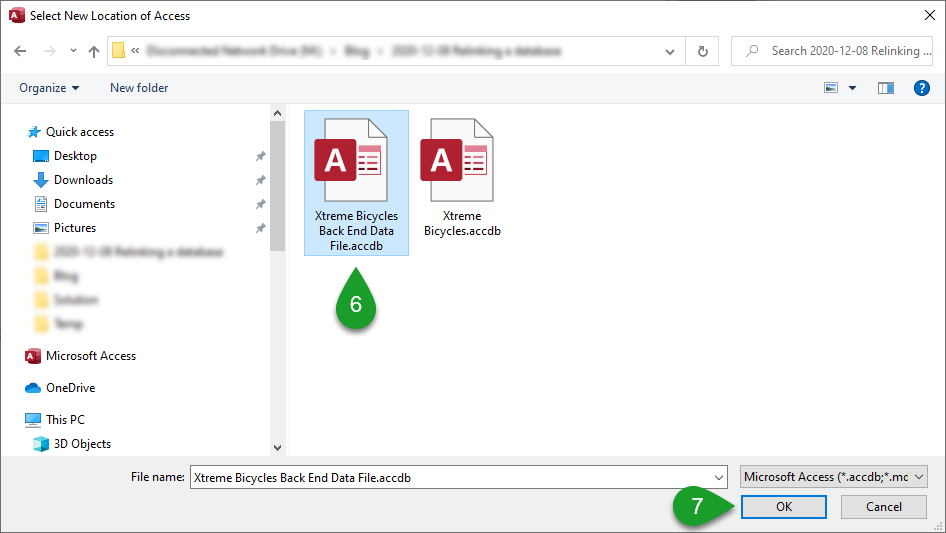
Task: Open Documents in navigation pane
Action: click(84, 204)
